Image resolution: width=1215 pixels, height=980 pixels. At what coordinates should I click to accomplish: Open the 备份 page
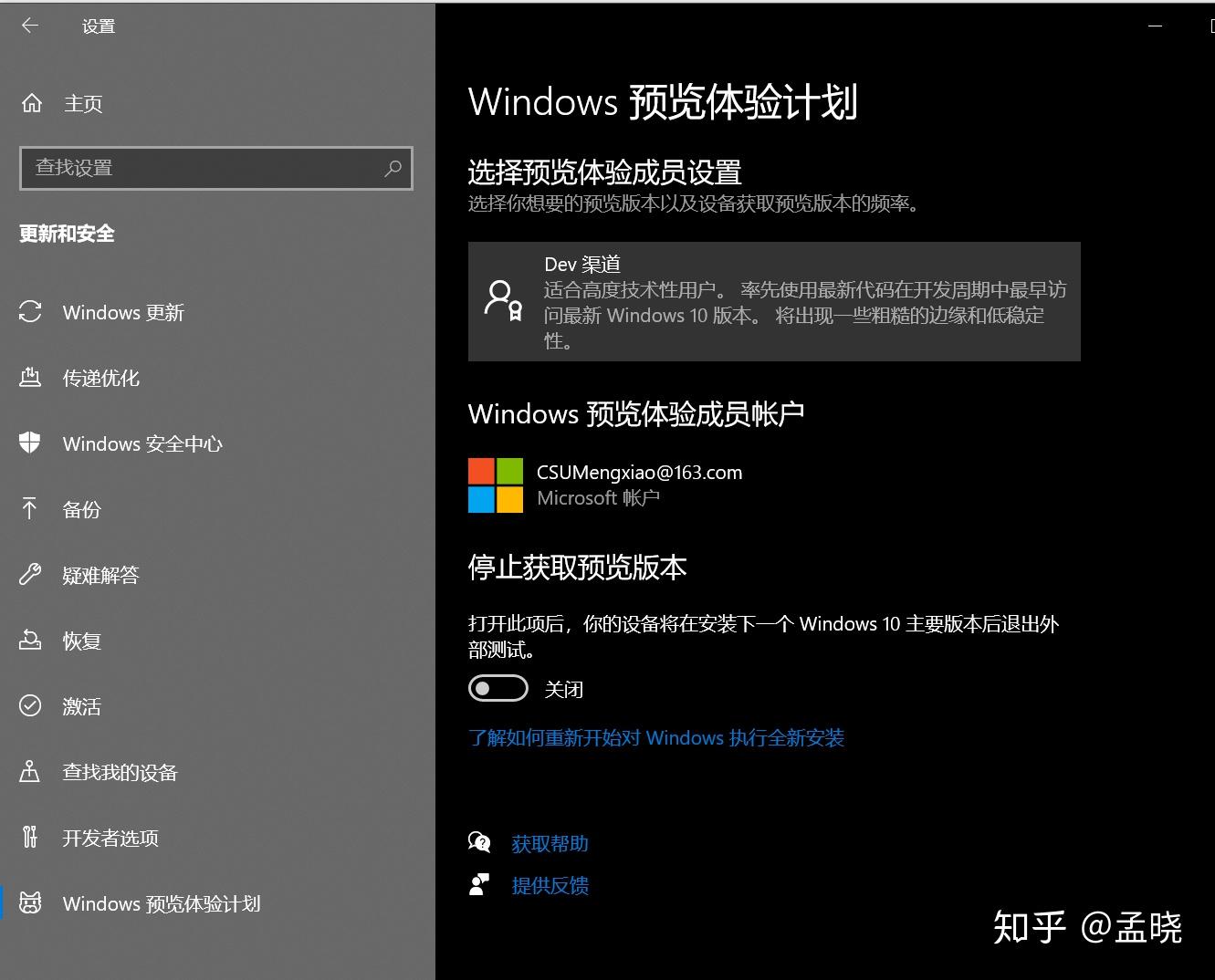point(81,509)
